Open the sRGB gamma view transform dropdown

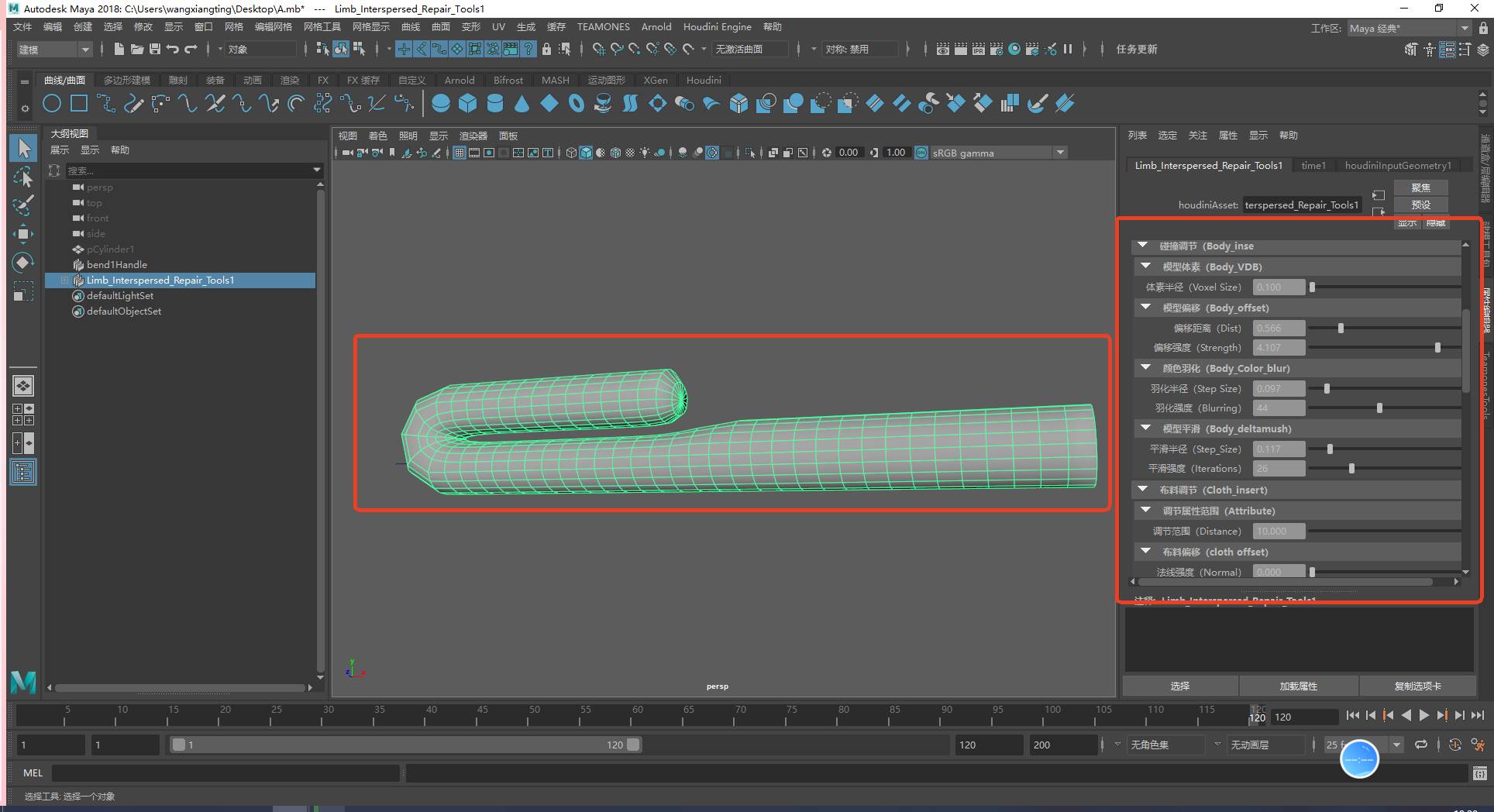point(1060,153)
